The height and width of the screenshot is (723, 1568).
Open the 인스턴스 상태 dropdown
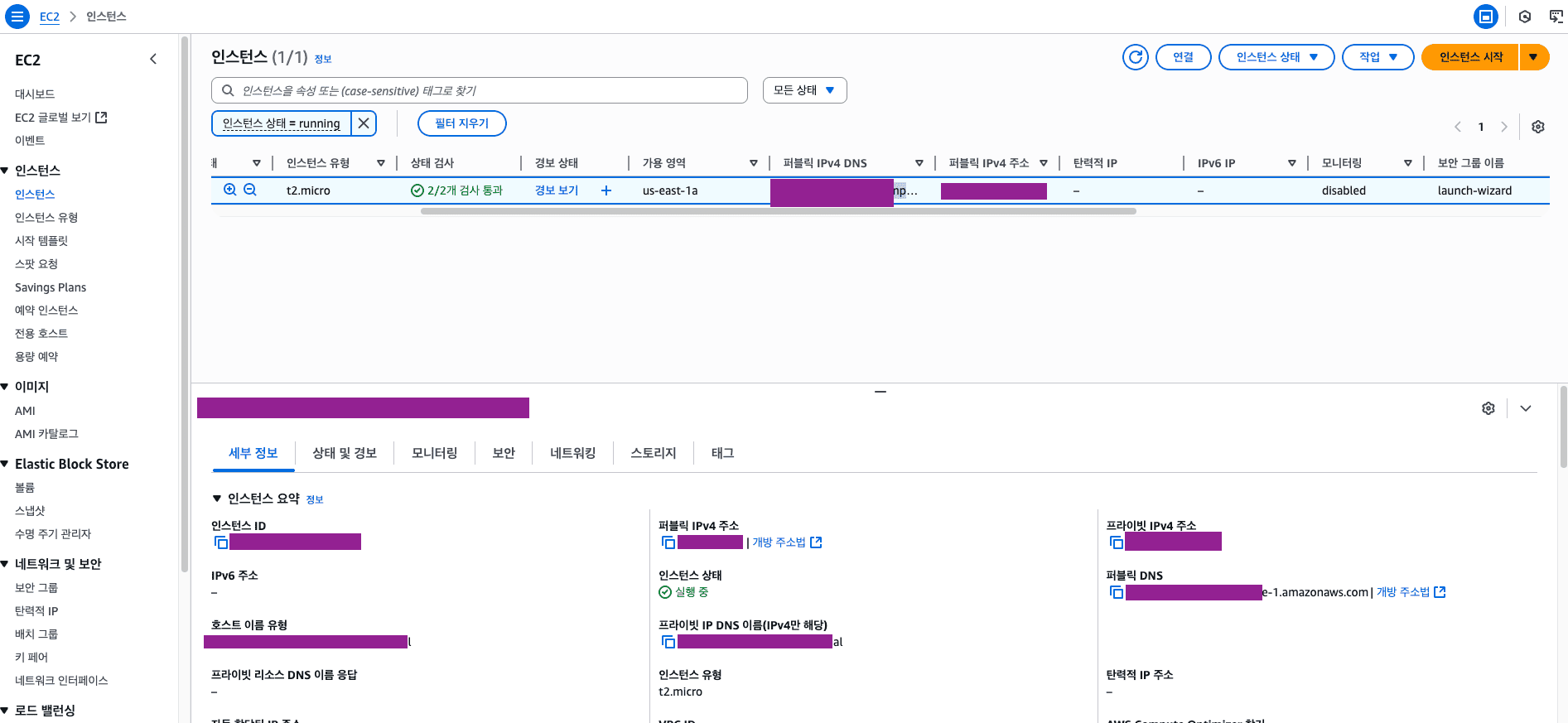tap(1276, 57)
